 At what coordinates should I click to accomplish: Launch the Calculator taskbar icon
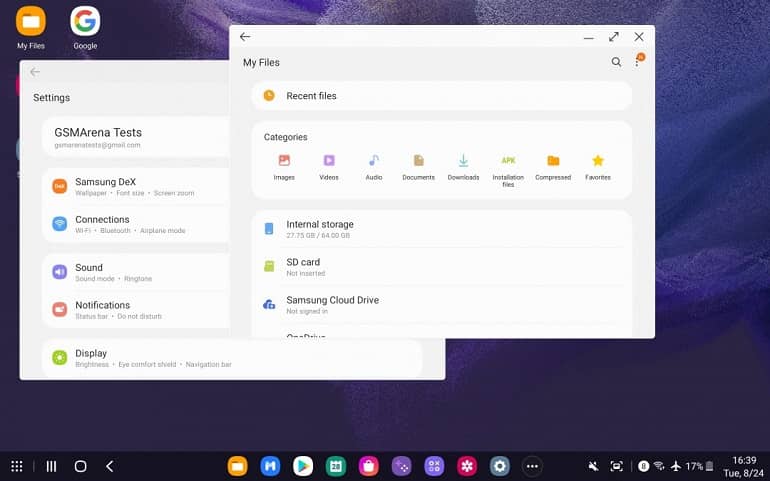[x=434, y=466]
